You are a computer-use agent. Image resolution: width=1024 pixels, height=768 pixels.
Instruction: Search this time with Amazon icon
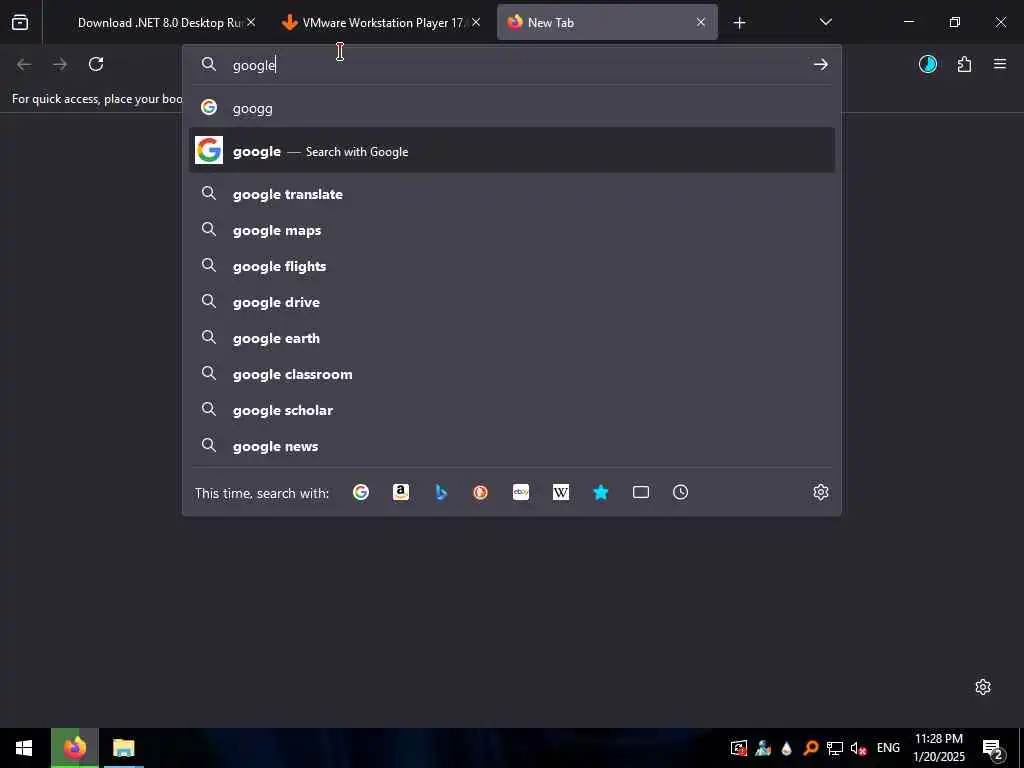click(401, 492)
